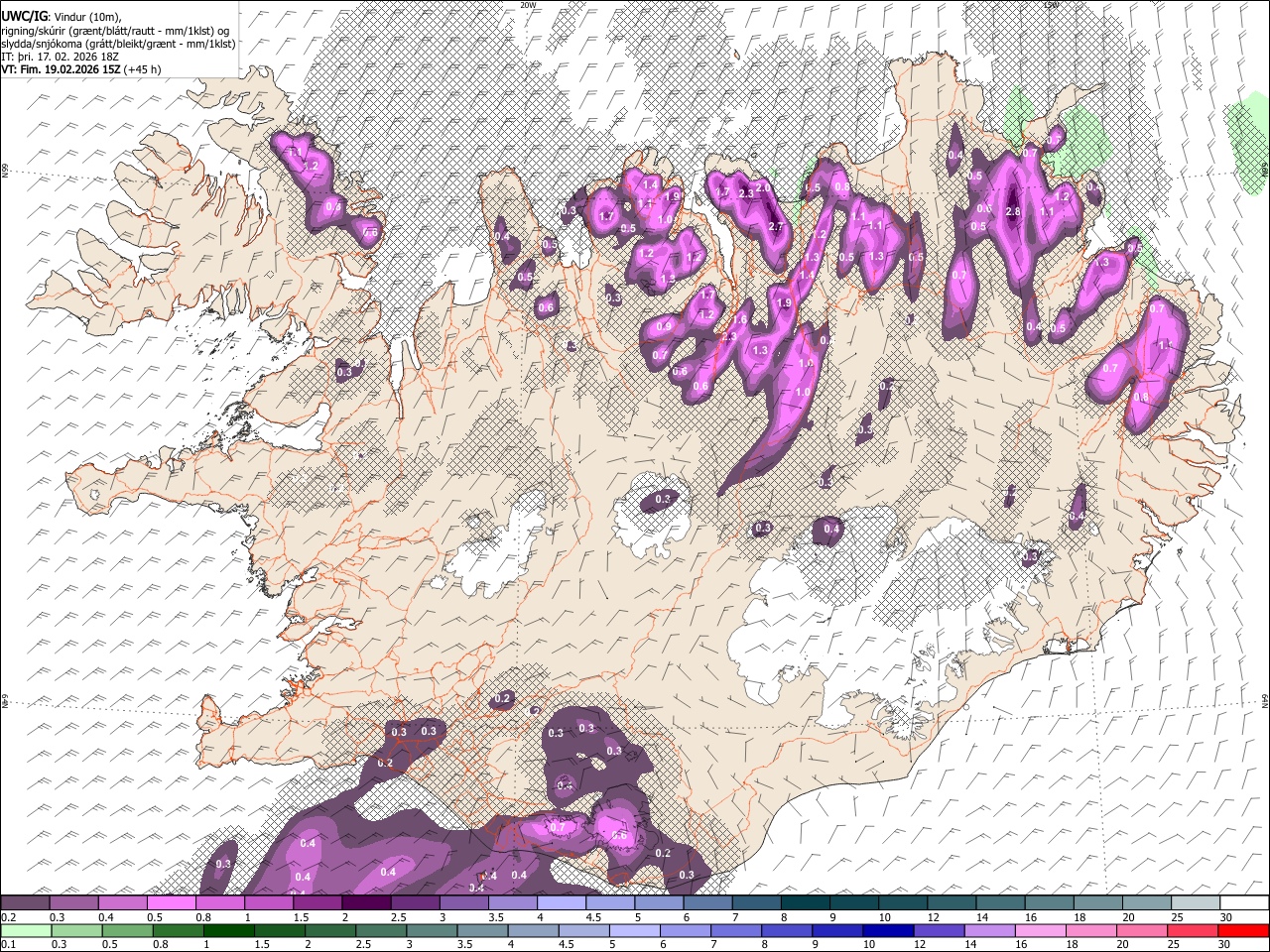Click the '20W' longitude label at the top
This screenshot has width=1270, height=952.
pos(528,5)
